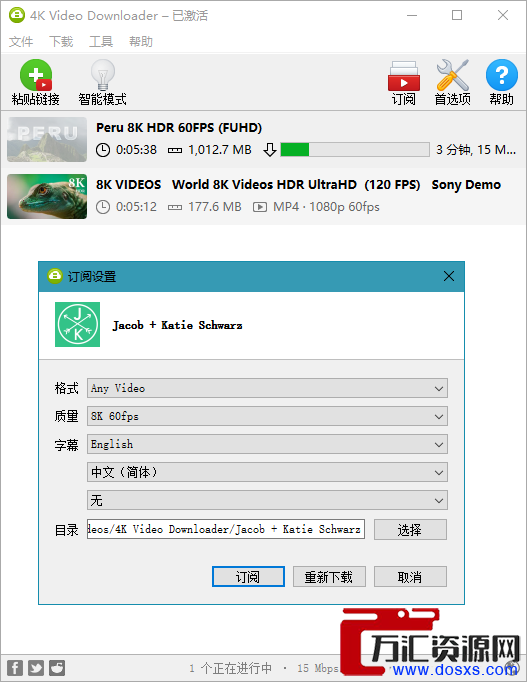
Task: Click the Jacob + Katie Schwarz channel avatar
Action: pyautogui.click(x=77, y=324)
